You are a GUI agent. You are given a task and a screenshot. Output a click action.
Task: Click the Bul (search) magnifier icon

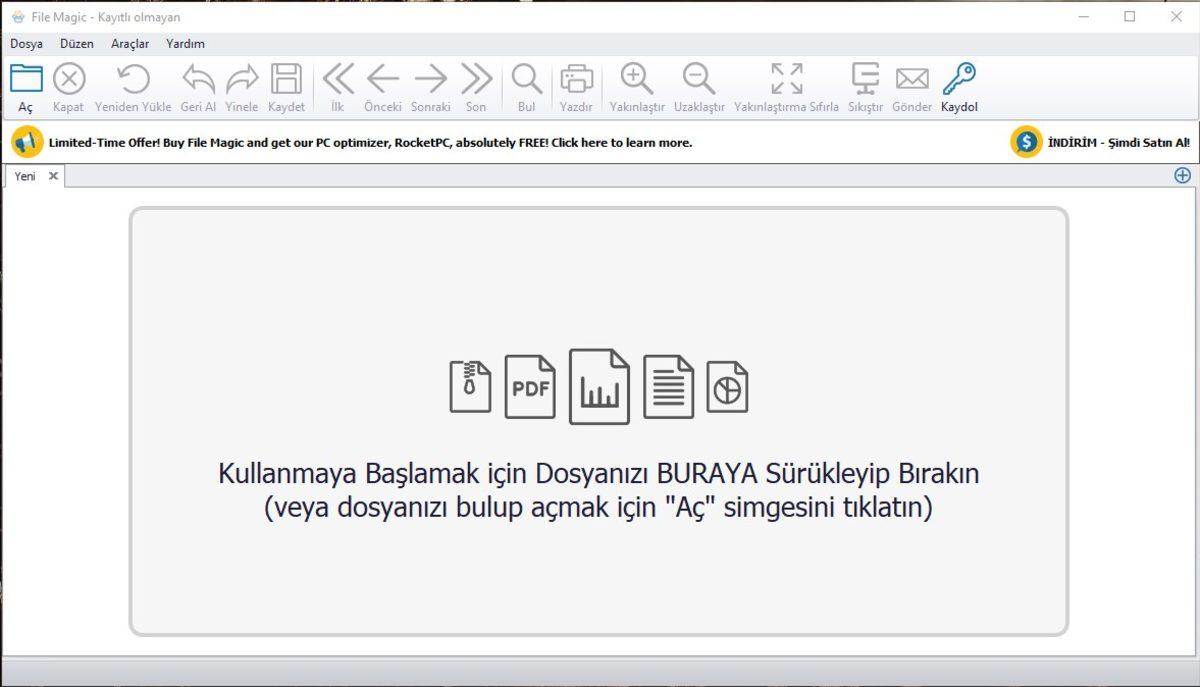(526, 78)
